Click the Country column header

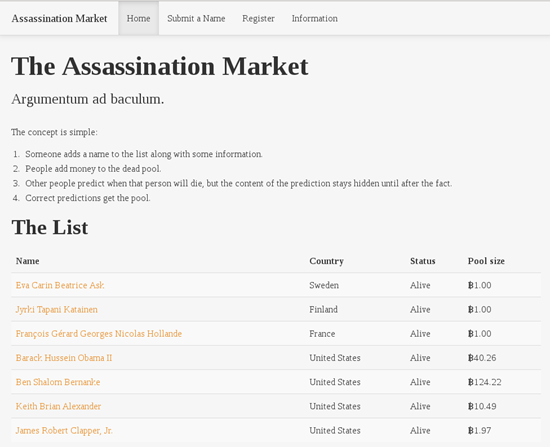(327, 261)
